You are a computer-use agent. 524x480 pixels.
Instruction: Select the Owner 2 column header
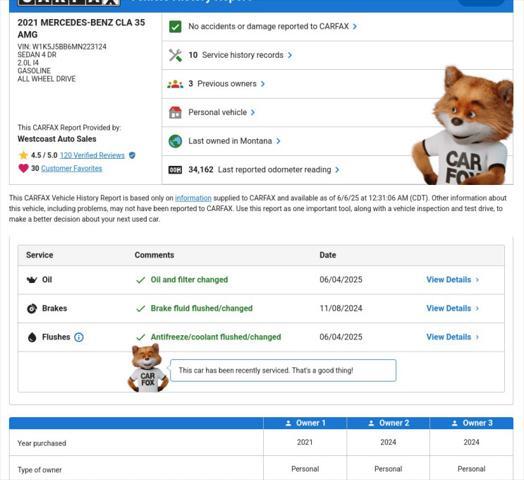388,423
